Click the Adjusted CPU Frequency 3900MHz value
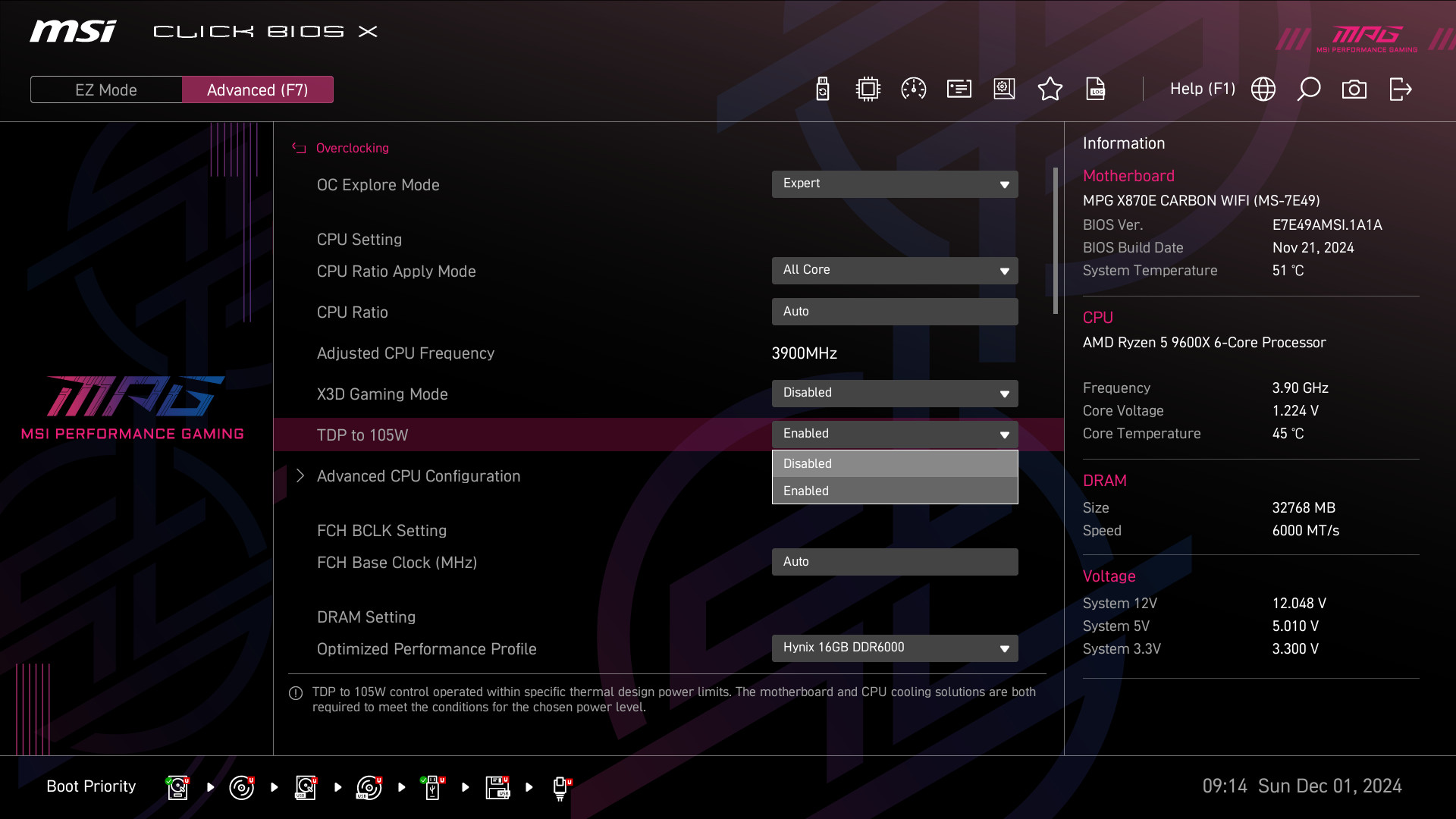The height and width of the screenshot is (819, 1456). pos(804,353)
